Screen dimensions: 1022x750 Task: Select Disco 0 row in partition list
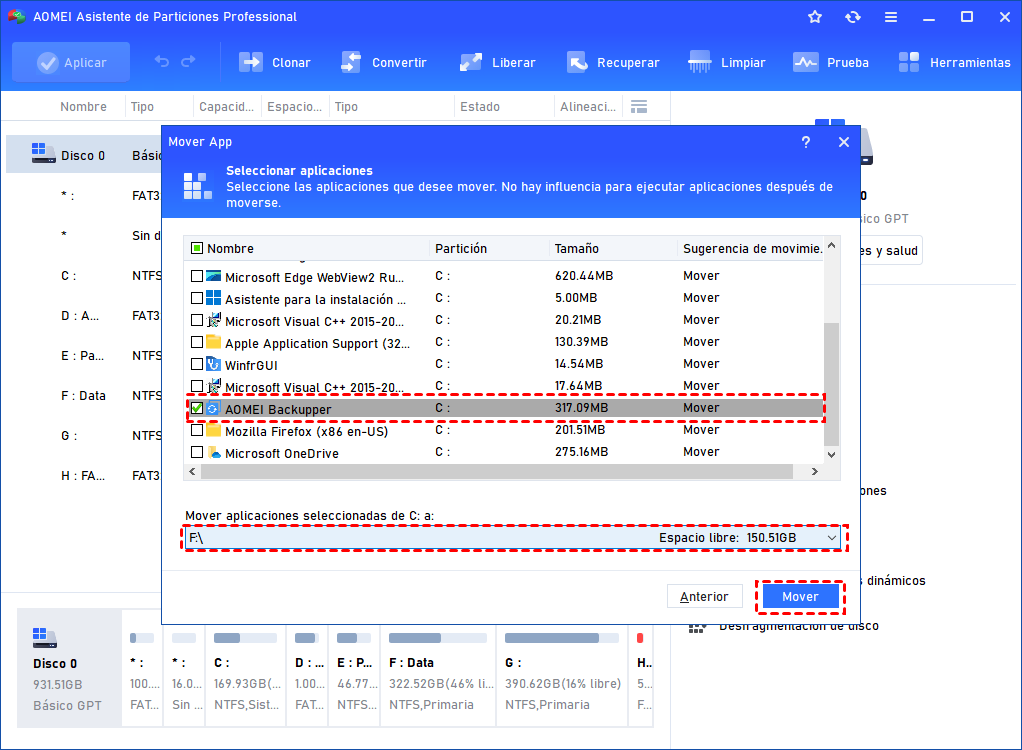(x=83, y=155)
